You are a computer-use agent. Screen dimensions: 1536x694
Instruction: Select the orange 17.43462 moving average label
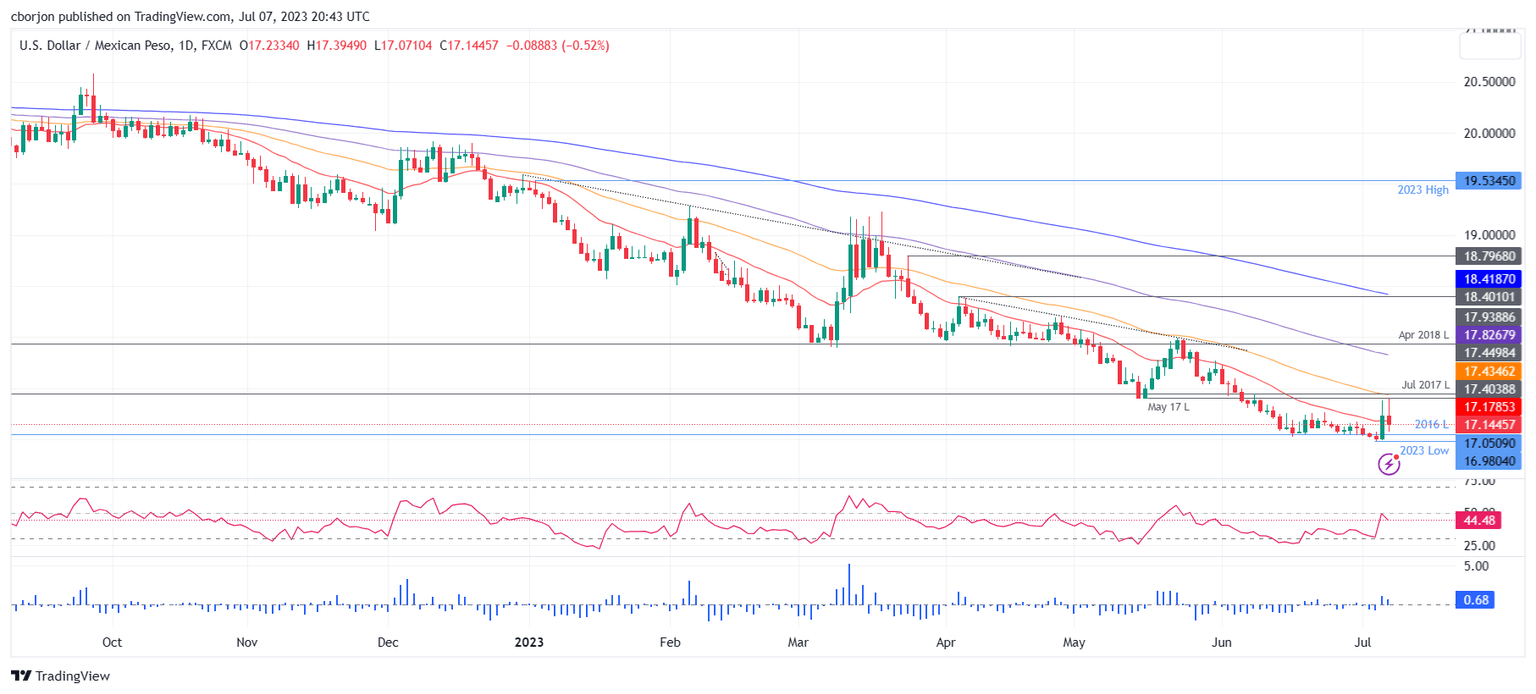click(1489, 371)
